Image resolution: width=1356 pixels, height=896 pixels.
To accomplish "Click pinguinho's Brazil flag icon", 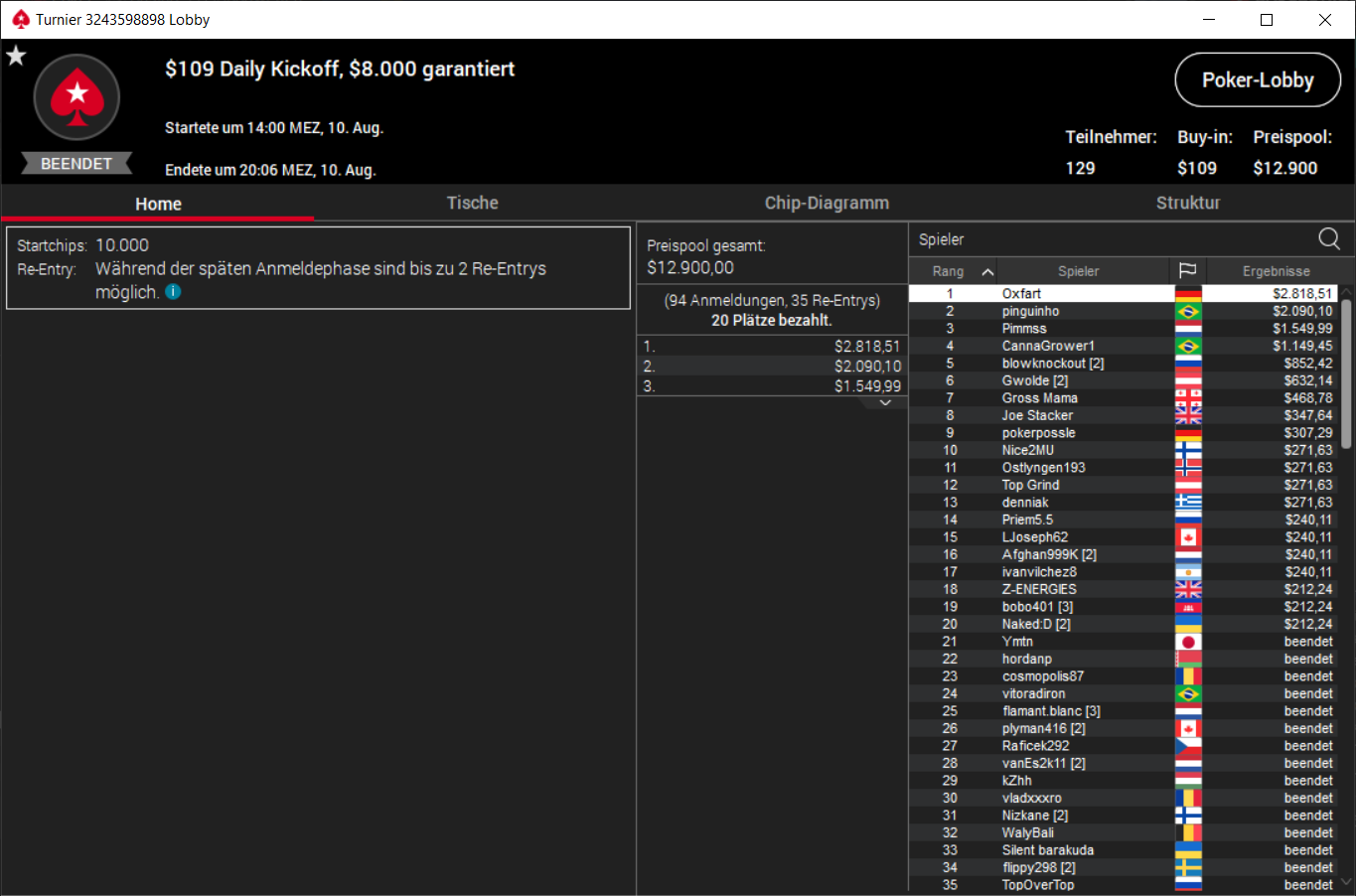I will pyautogui.click(x=1188, y=311).
